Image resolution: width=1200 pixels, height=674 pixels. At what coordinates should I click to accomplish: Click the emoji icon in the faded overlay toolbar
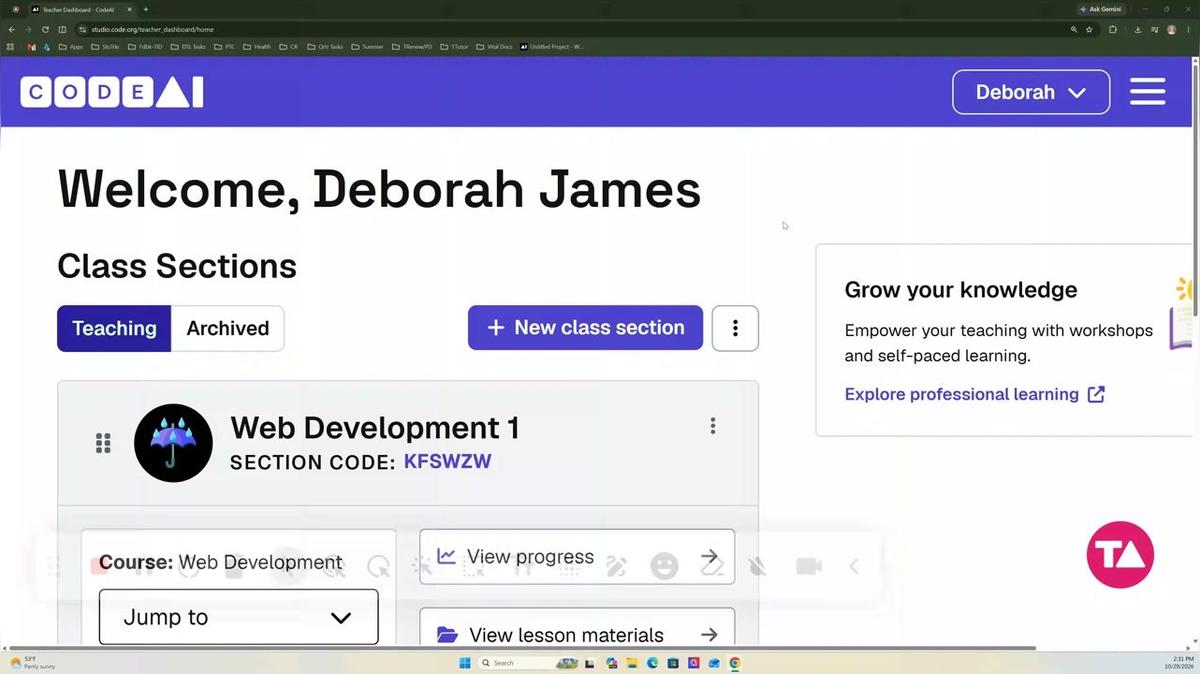point(664,566)
